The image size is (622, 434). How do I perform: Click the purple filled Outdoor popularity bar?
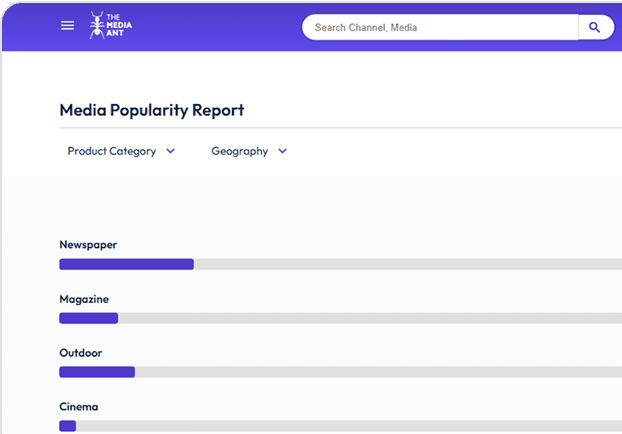pyautogui.click(x=96, y=372)
